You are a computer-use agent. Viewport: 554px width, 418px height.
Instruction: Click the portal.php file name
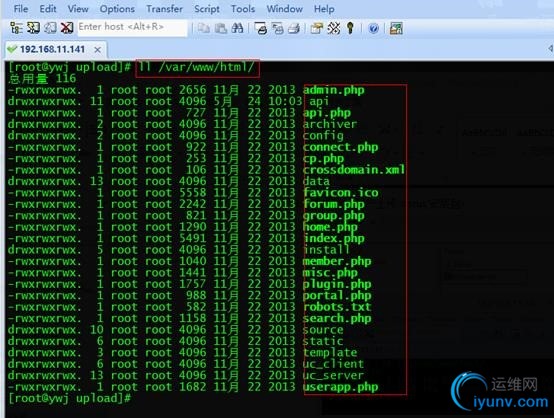pos(337,295)
